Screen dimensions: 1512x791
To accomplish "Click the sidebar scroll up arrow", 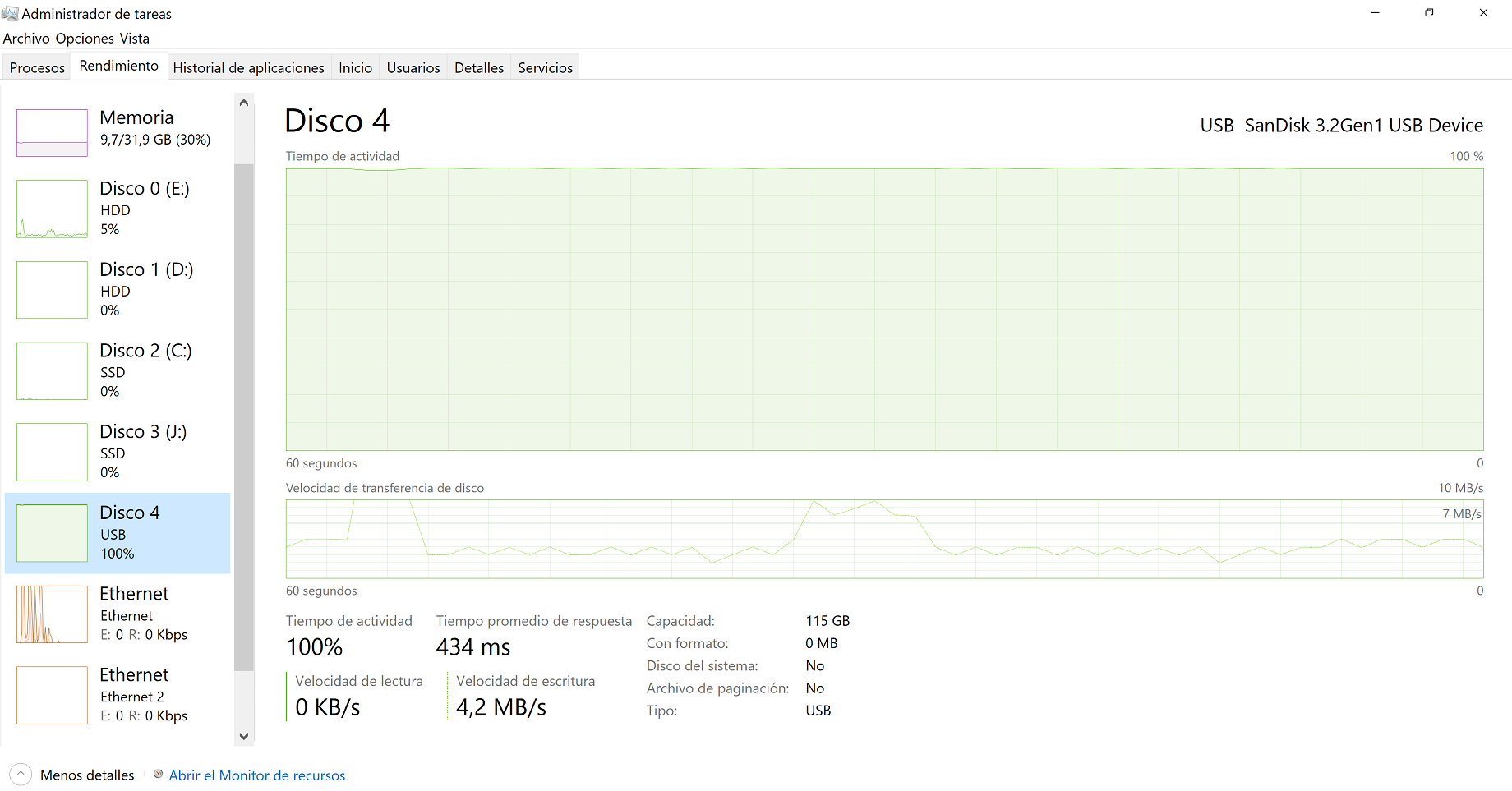I will coord(244,103).
